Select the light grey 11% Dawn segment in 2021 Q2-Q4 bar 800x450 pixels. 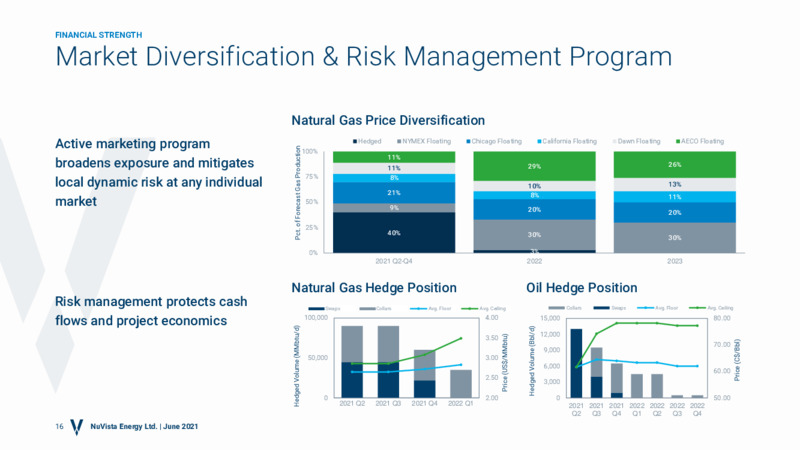click(x=394, y=168)
